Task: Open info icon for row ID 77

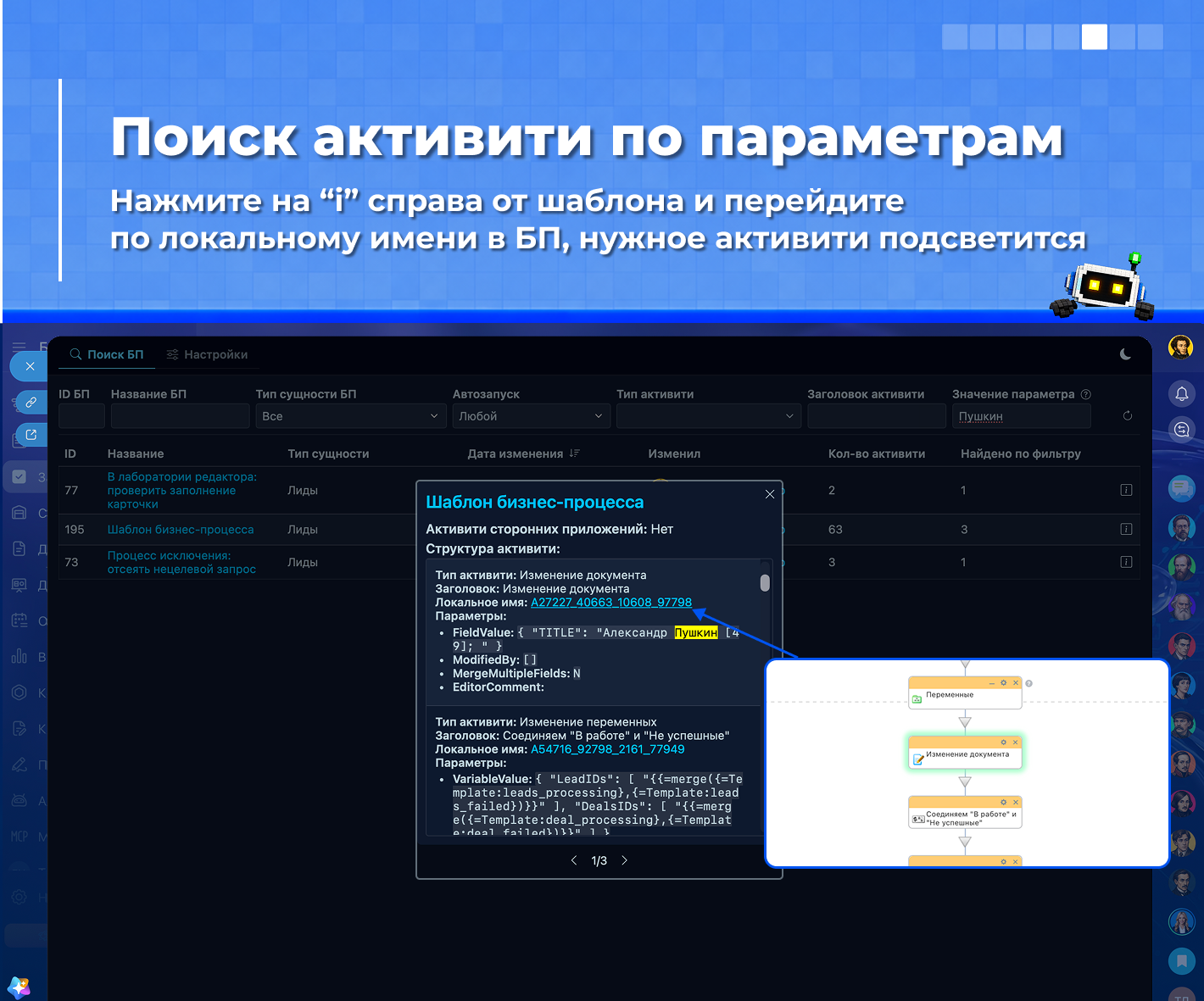Action: pos(1126,490)
